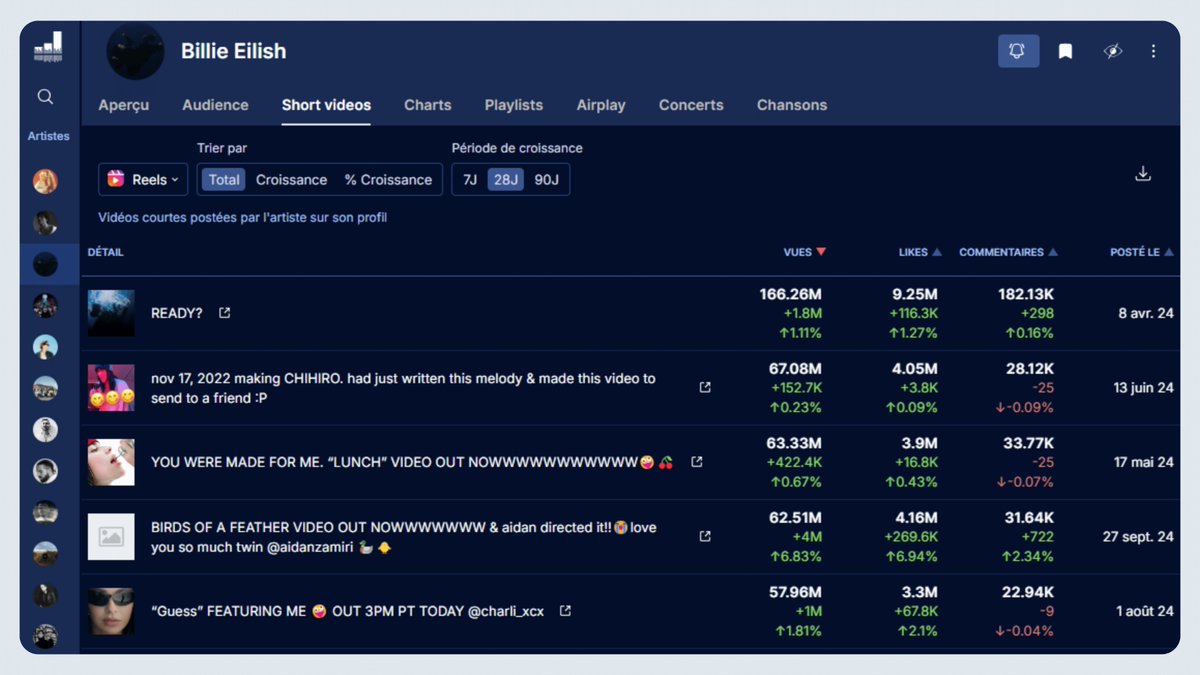Select 90J growth period
1200x675 pixels.
546,180
